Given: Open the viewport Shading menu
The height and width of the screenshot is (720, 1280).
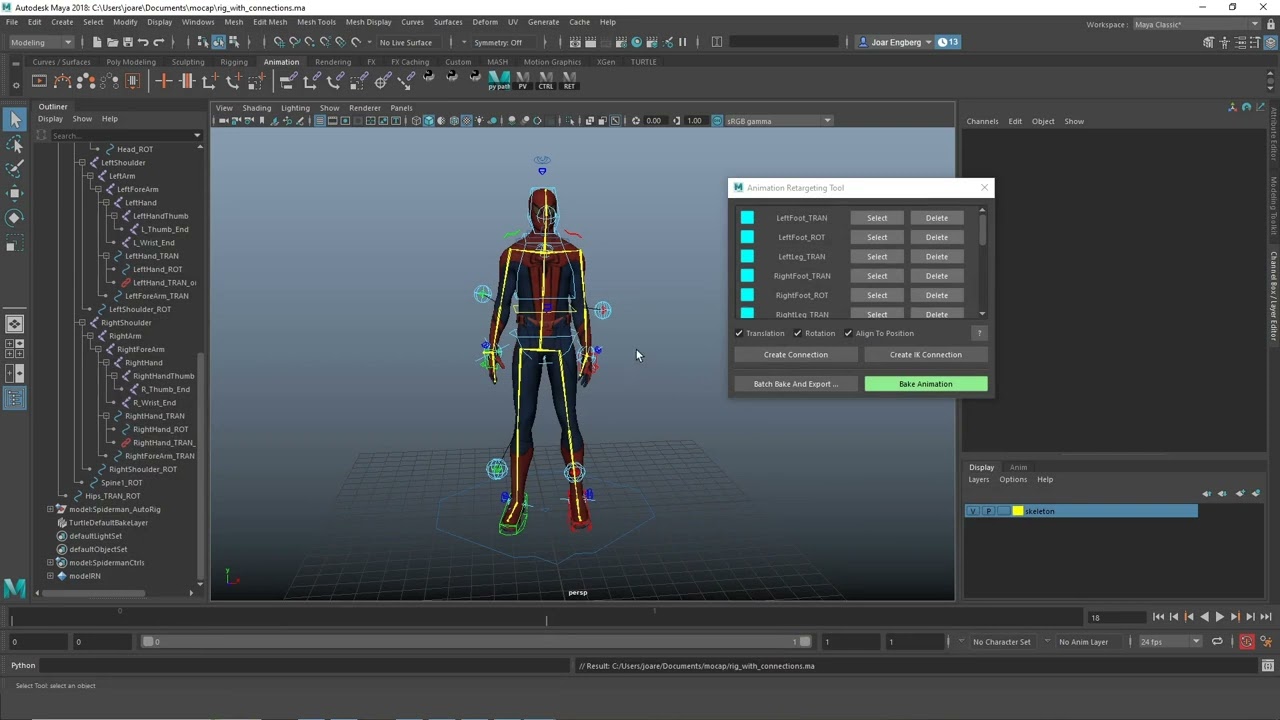Looking at the screenshot, I should click(x=256, y=108).
